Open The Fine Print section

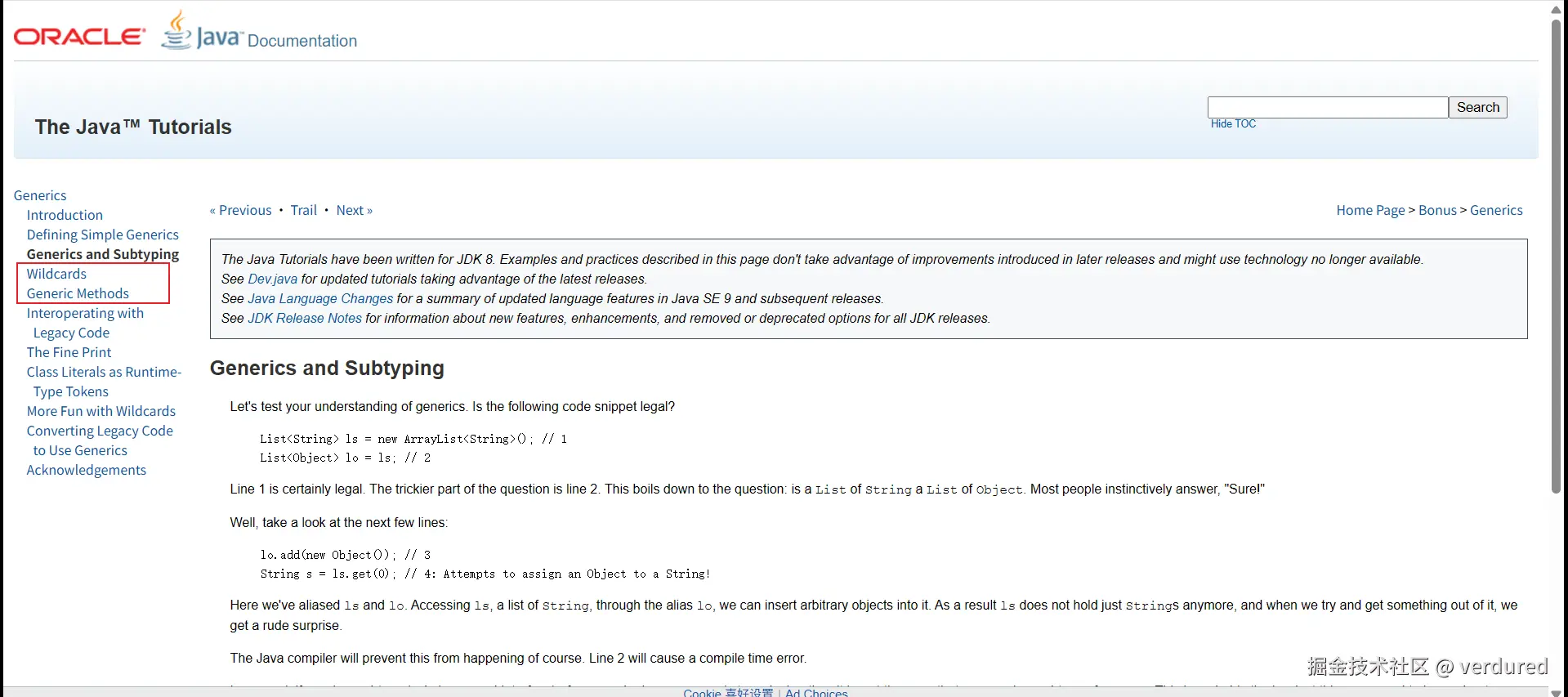coord(69,352)
